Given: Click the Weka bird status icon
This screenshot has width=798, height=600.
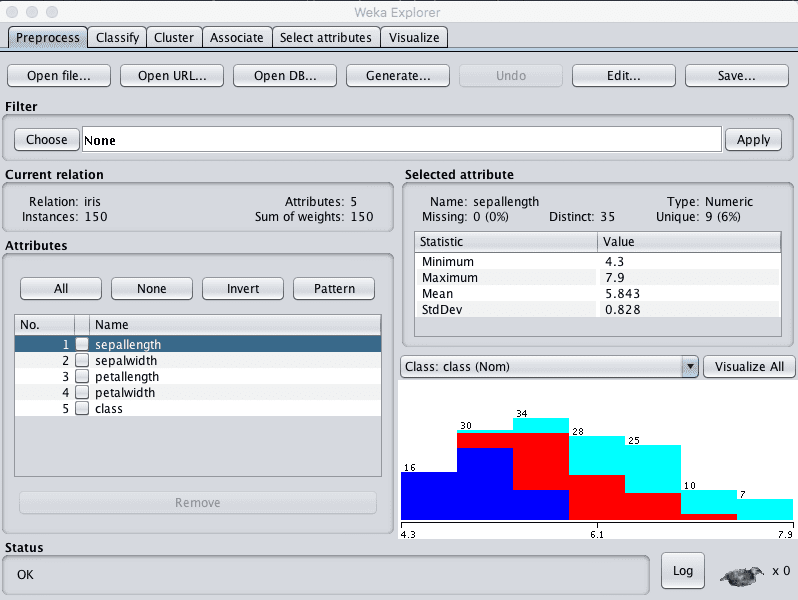Looking at the screenshot, I should point(742,576).
